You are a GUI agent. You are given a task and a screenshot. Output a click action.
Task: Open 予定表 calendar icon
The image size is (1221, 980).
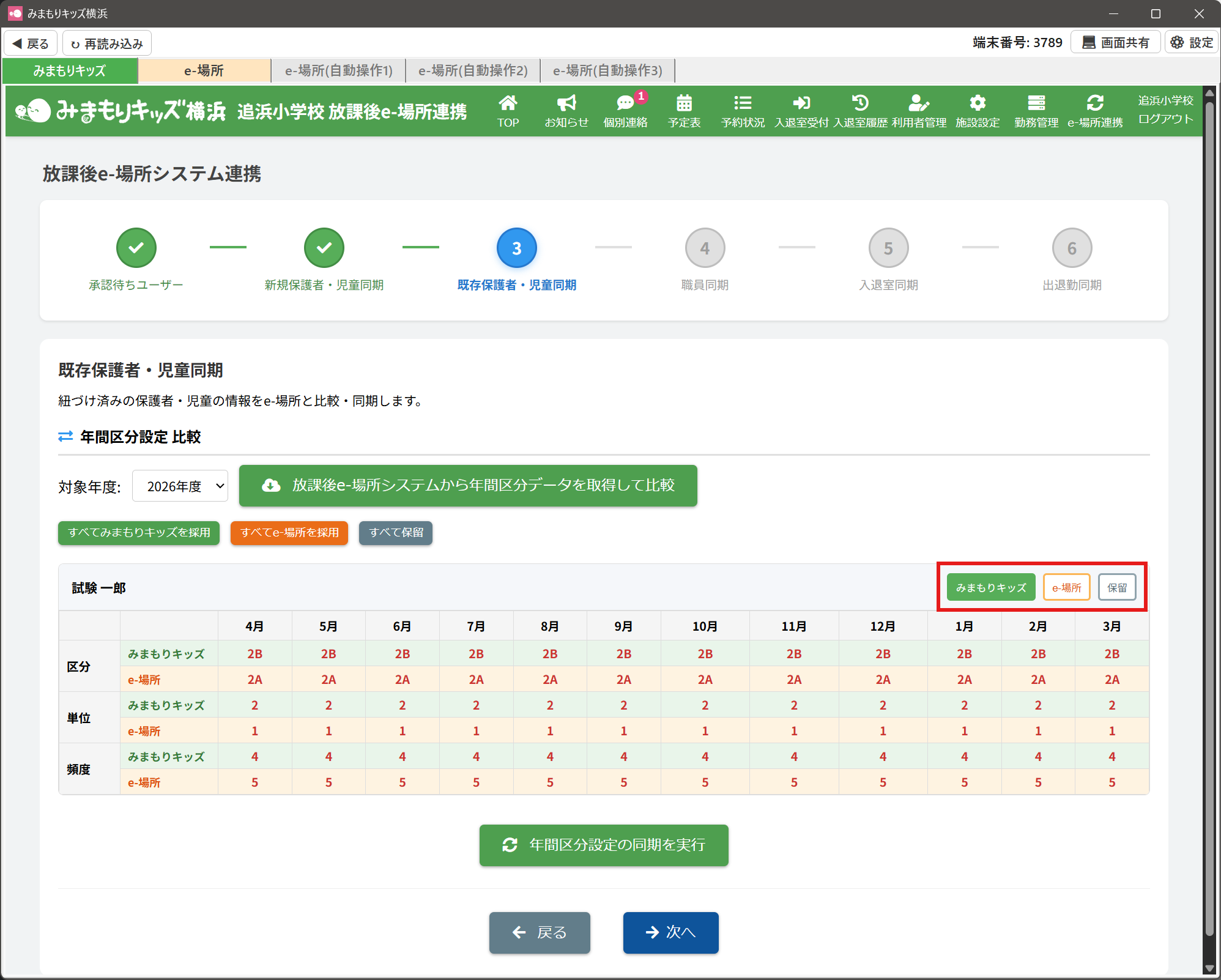684,111
